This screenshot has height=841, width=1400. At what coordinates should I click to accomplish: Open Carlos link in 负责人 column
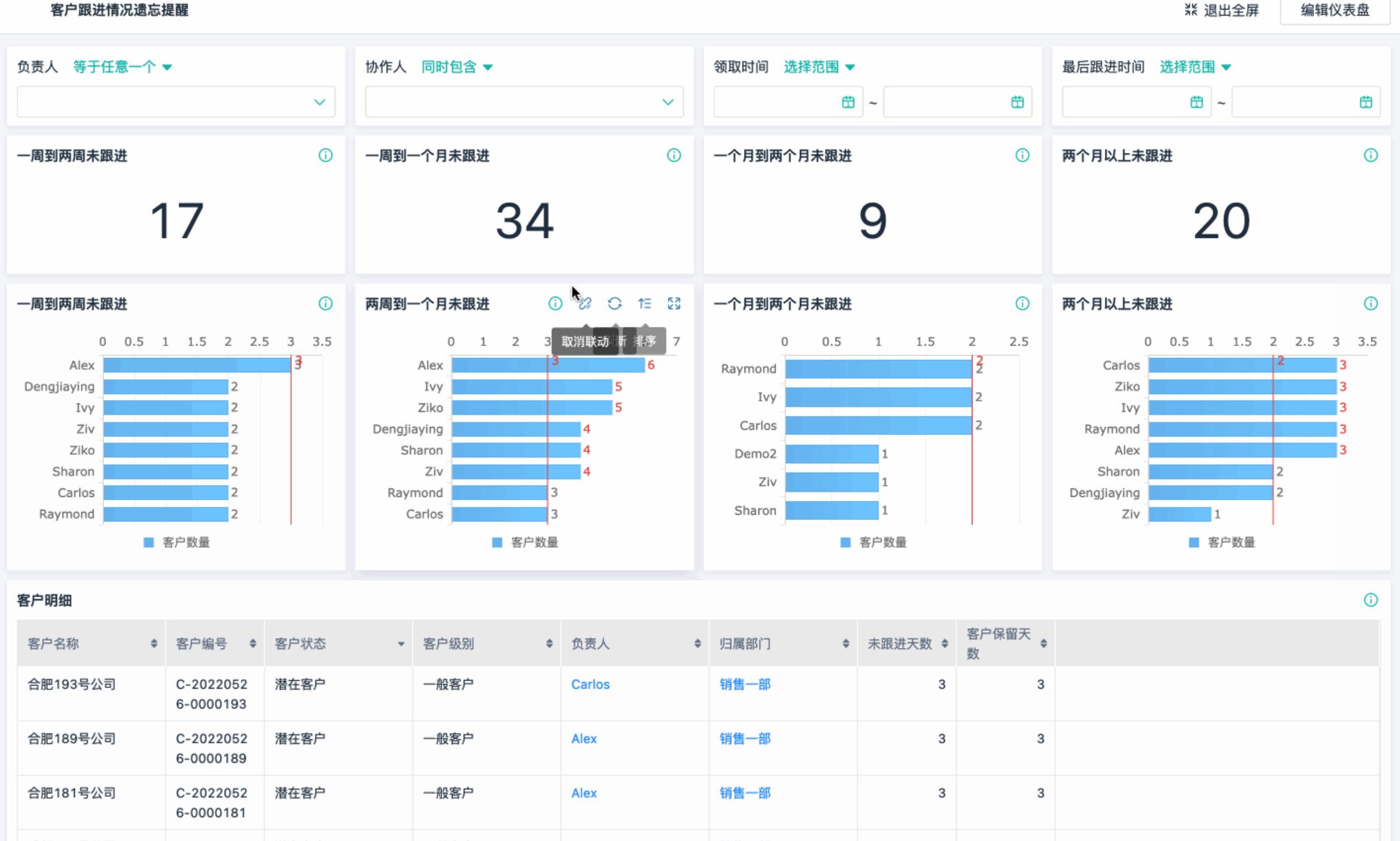pyautogui.click(x=590, y=684)
